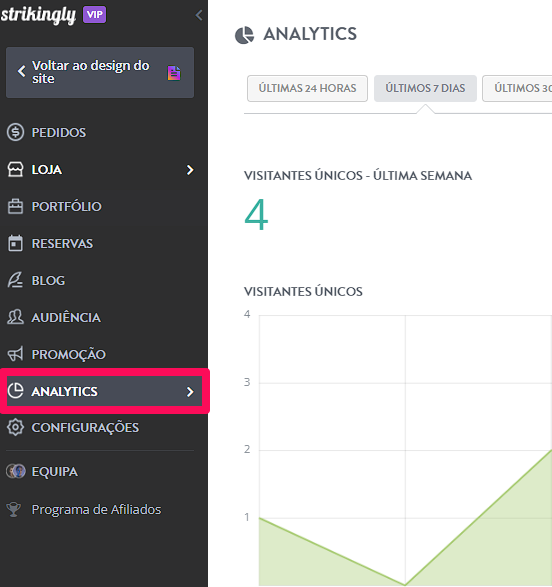The height and width of the screenshot is (587, 552).
Task: Open Programa de Afiliados link
Action: click(96, 510)
